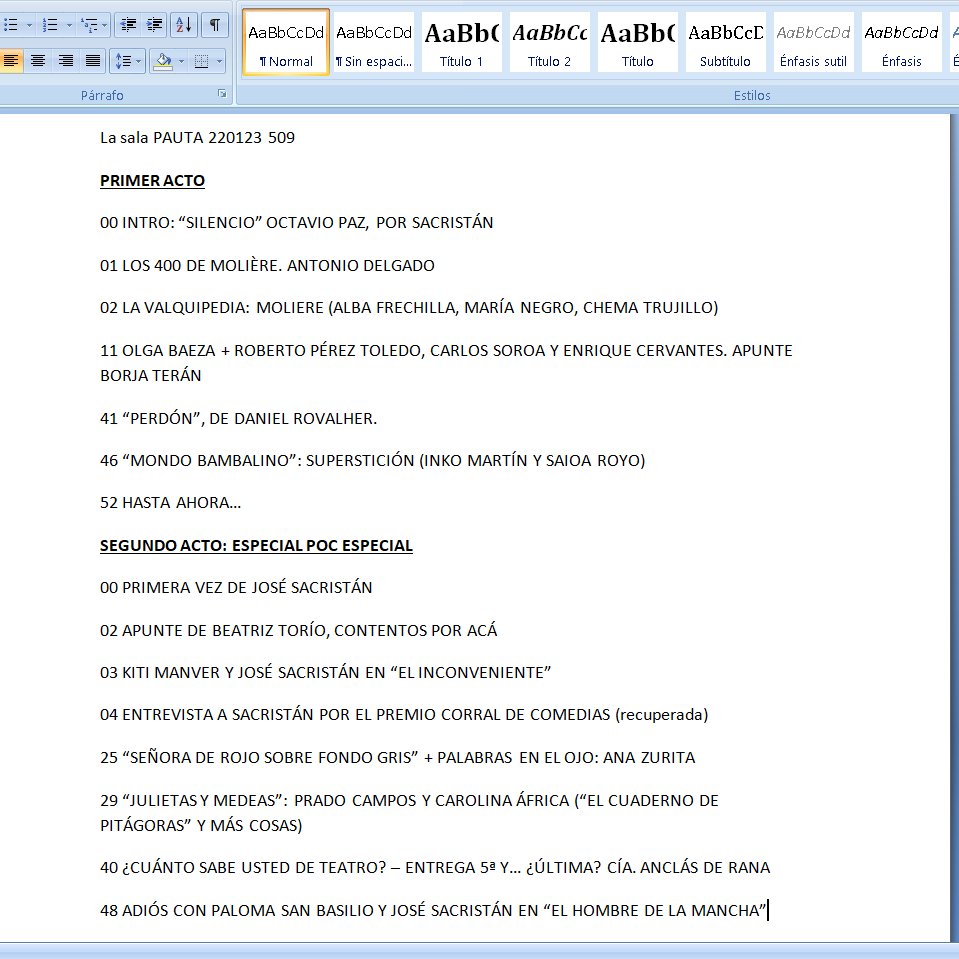
Task: Click the heading 'SEGUNDO ACTO: ESPECIAL POC ESPECIAL'
Action: [x=256, y=546]
